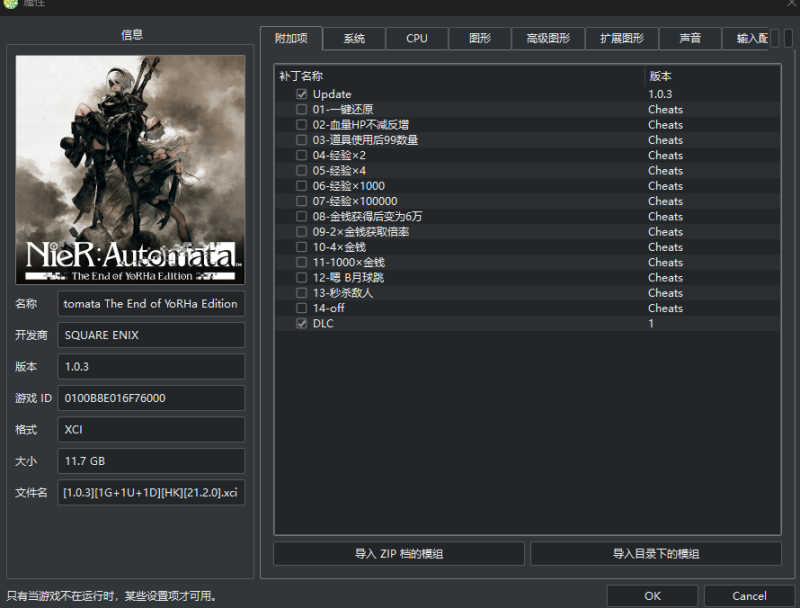Dismiss dialog with Cancel button
The height and width of the screenshot is (608, 800).
749,596
